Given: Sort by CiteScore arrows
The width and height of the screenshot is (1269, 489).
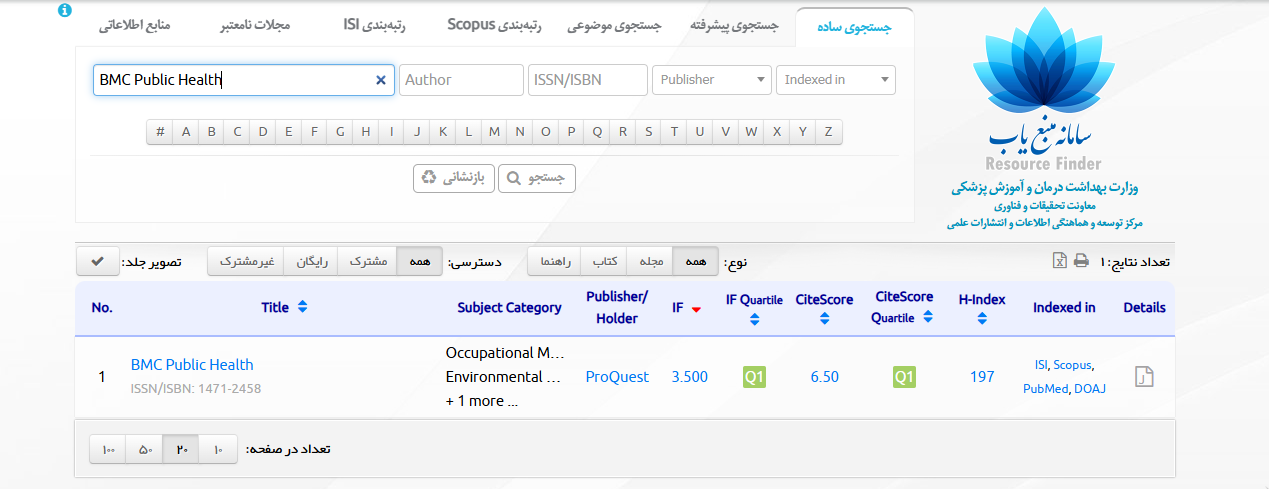Looking at the screenshot, I should pos(824,320).
